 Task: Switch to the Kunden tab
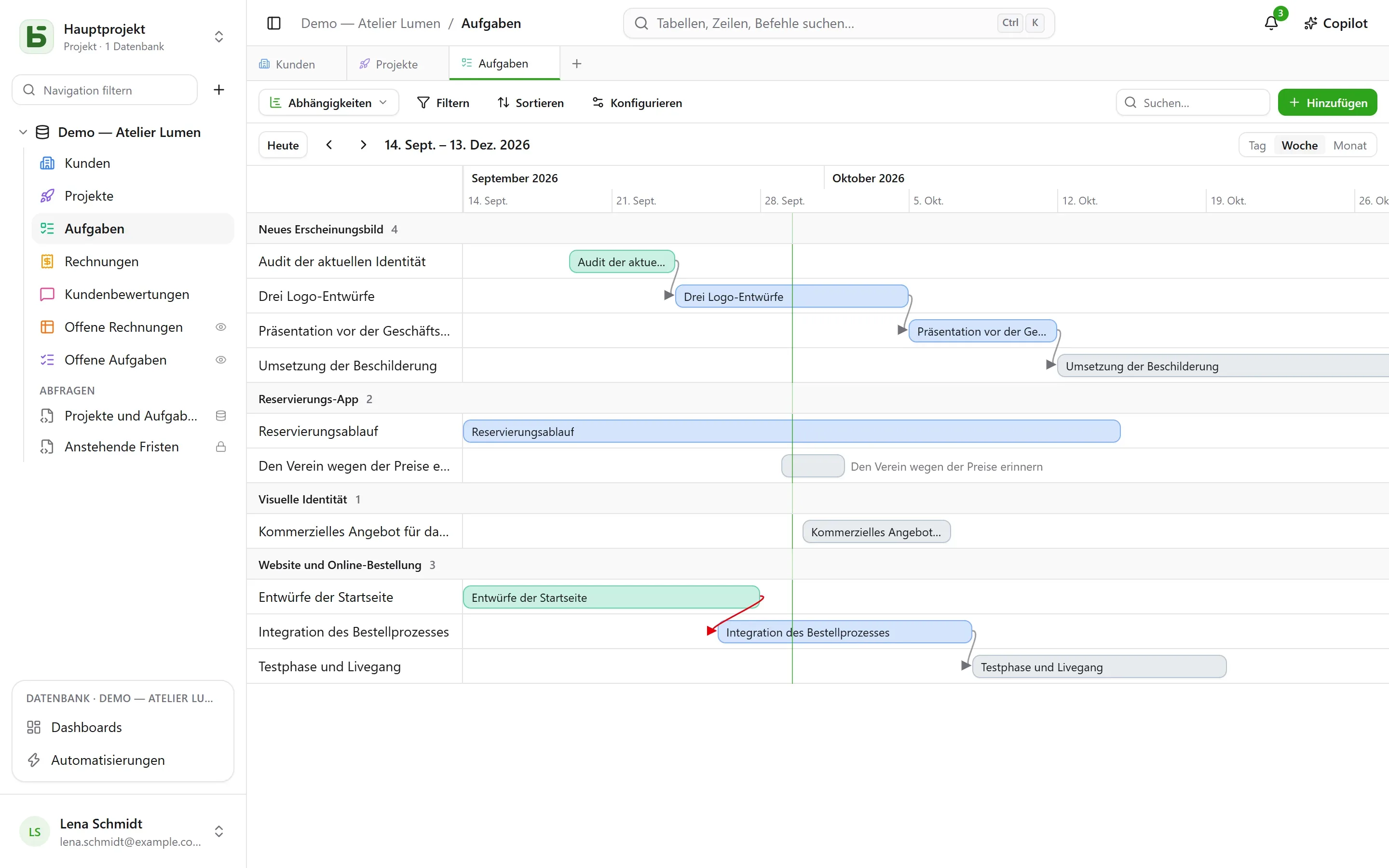coord(296,64)
